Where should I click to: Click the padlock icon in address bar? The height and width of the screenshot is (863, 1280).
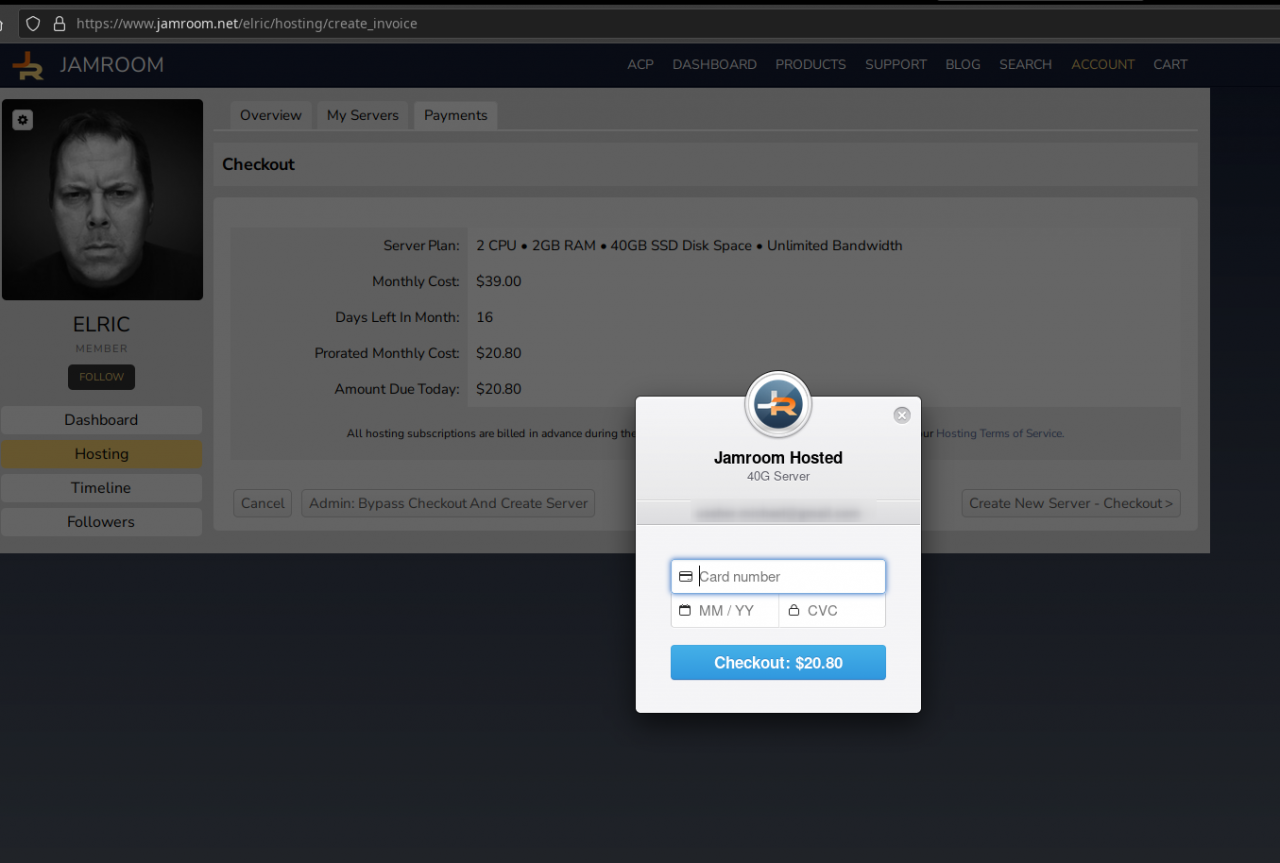(x=59, y=23)
